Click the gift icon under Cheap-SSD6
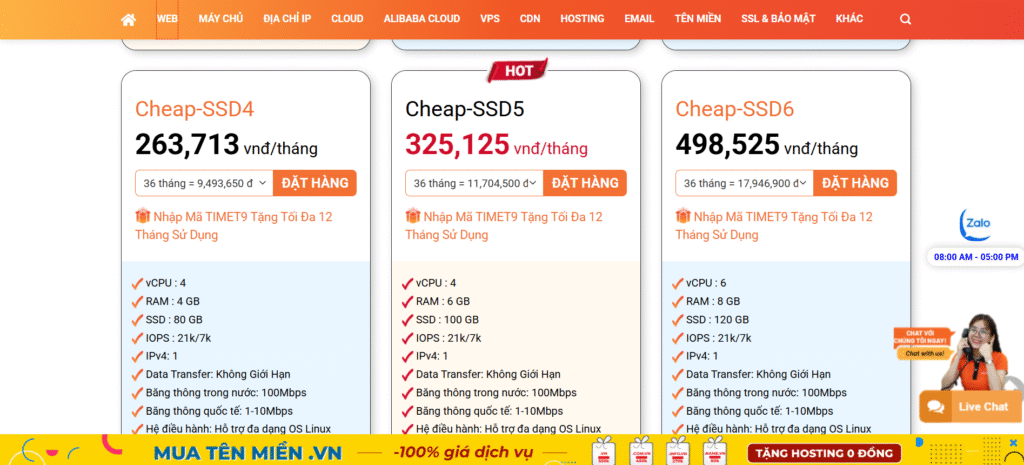 click(x=682, y=216)
